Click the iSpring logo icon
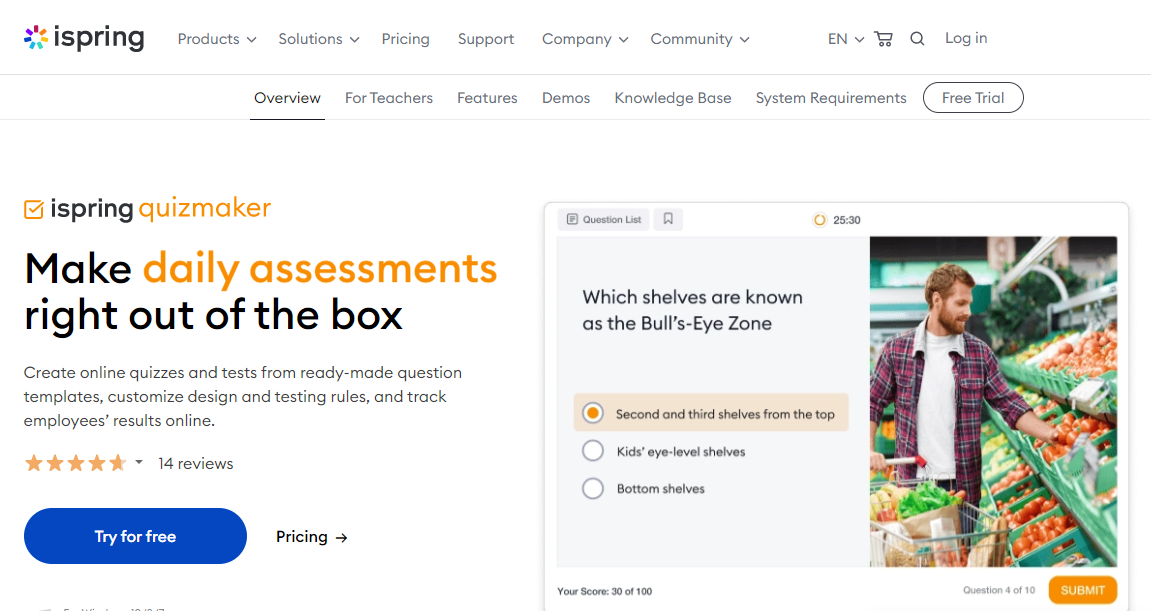Image resolution: width=1151 pixels, height=611 pixels. click(x=35, y=38)
